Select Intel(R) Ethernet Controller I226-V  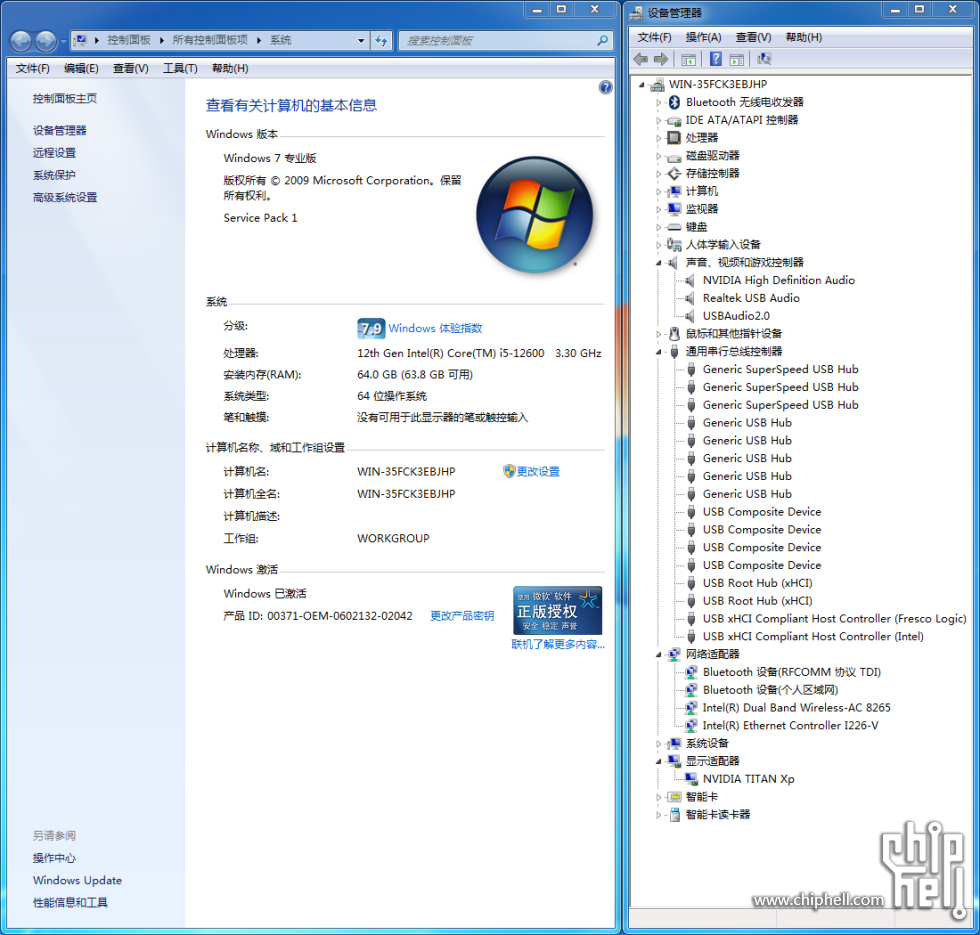click(x=790, y=726)
